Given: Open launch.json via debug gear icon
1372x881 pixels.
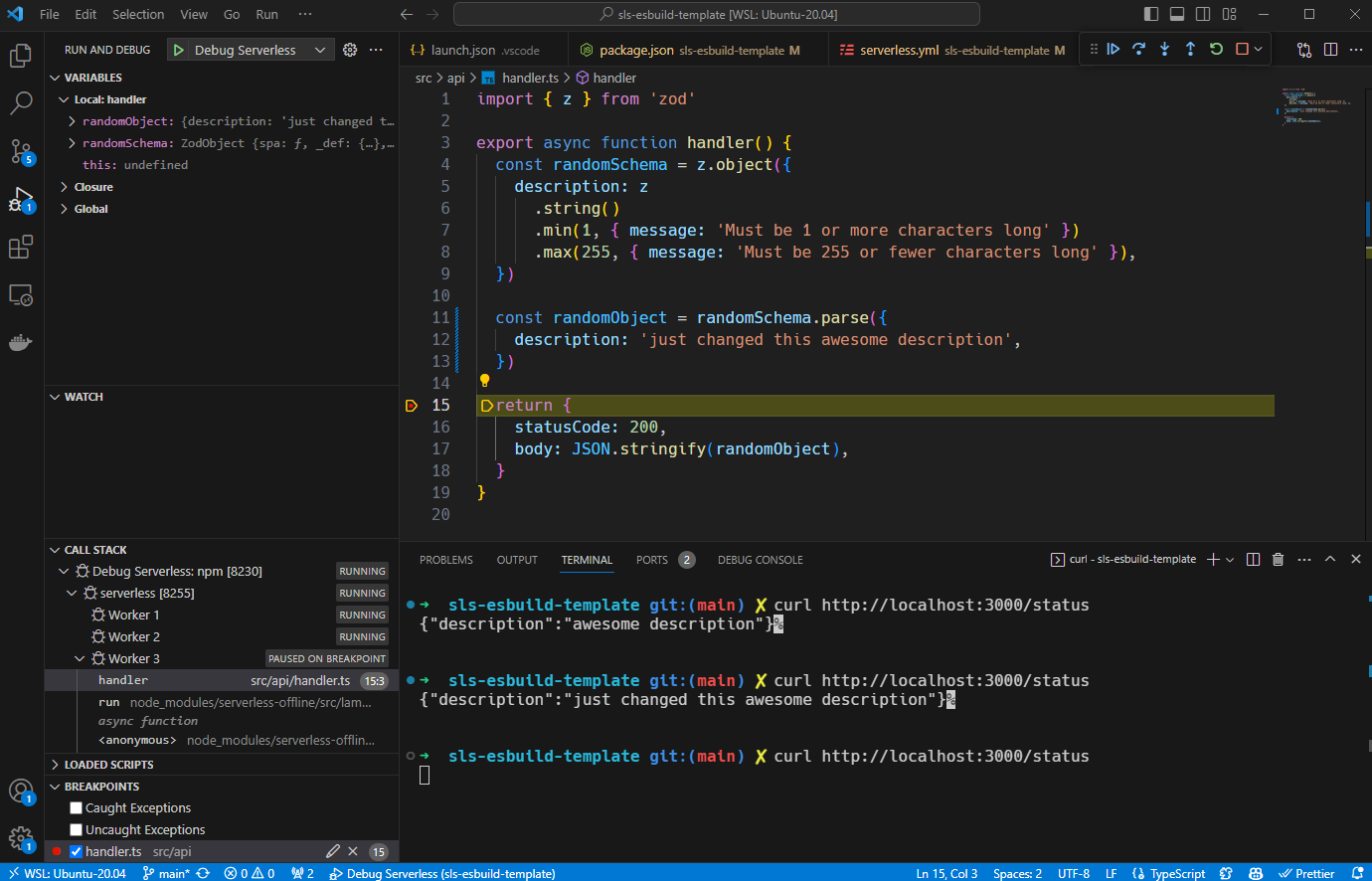Looking at the screenshot, I should (350, 50).
